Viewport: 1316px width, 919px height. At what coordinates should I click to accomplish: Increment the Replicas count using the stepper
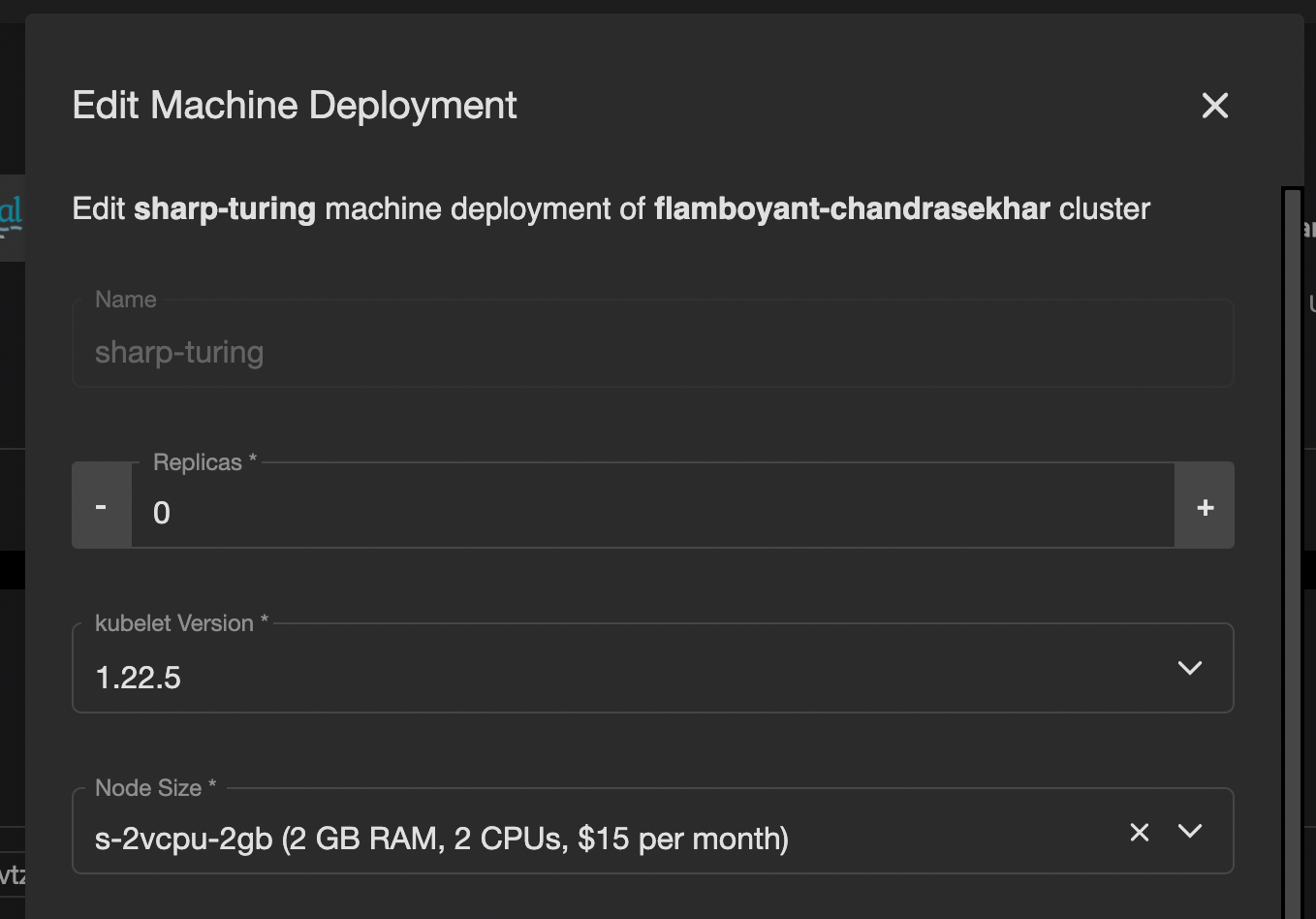tap(1205, 505)
